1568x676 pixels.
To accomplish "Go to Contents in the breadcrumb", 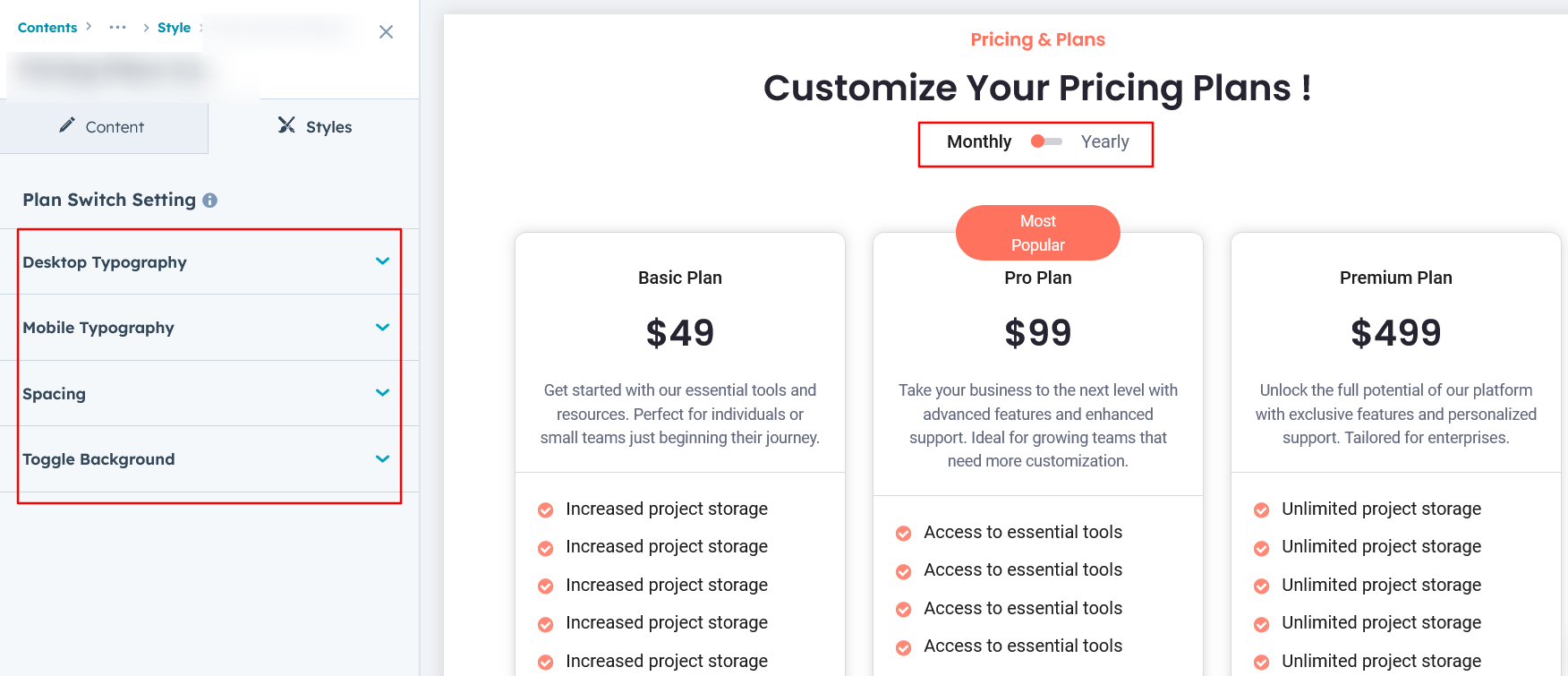I will coord(47,28).
